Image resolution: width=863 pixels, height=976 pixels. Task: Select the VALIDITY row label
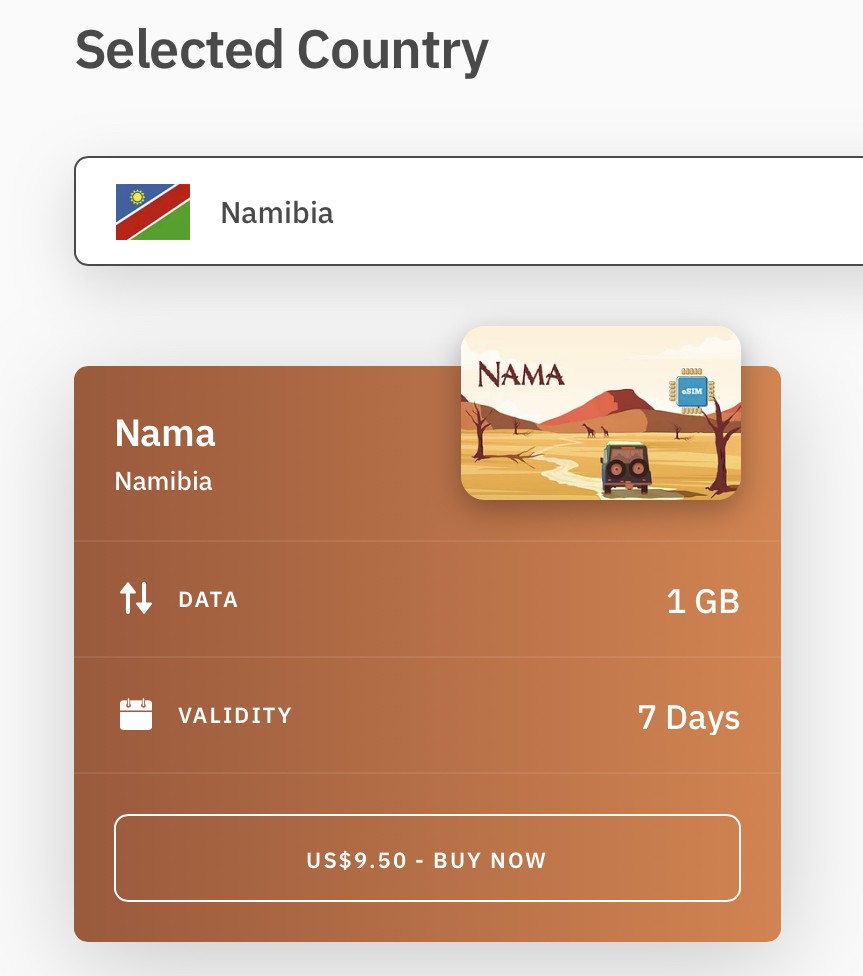(235, 716)
